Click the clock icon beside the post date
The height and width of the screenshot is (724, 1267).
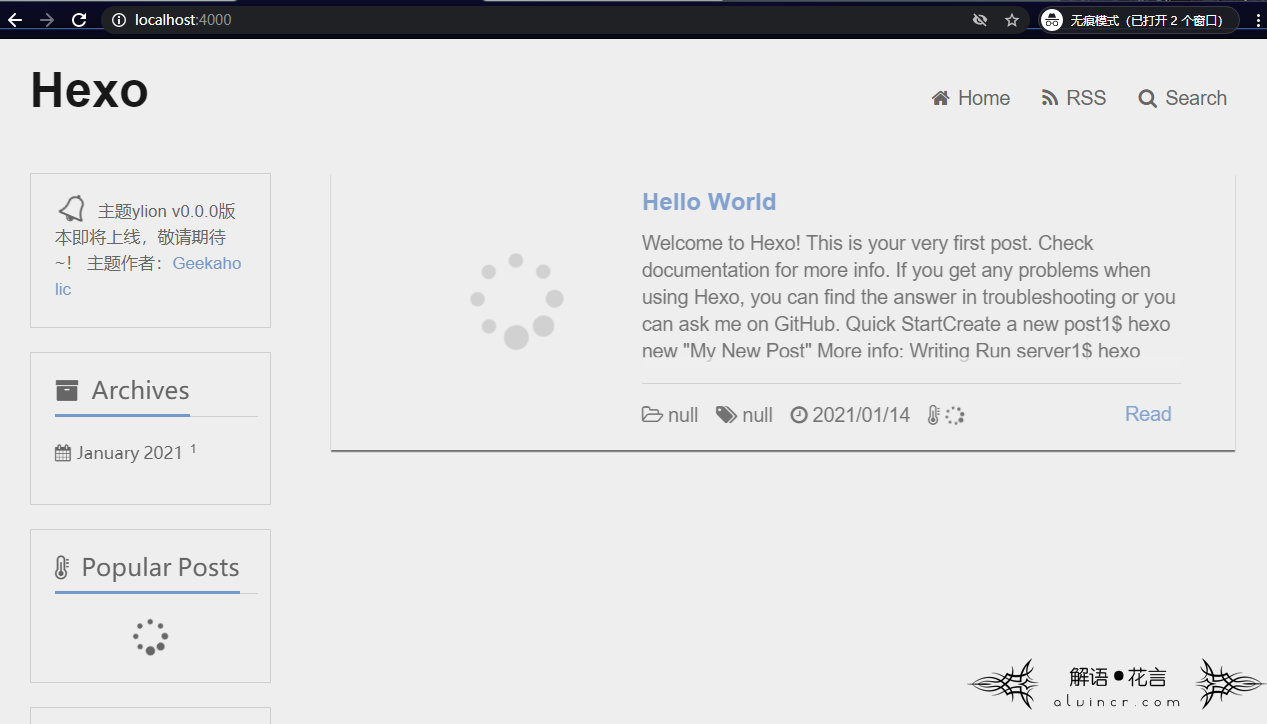797,414
